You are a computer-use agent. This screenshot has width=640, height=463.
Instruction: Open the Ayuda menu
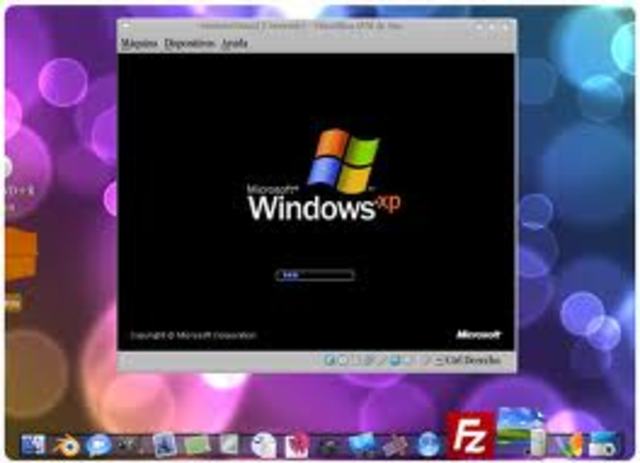pos(234,44)
